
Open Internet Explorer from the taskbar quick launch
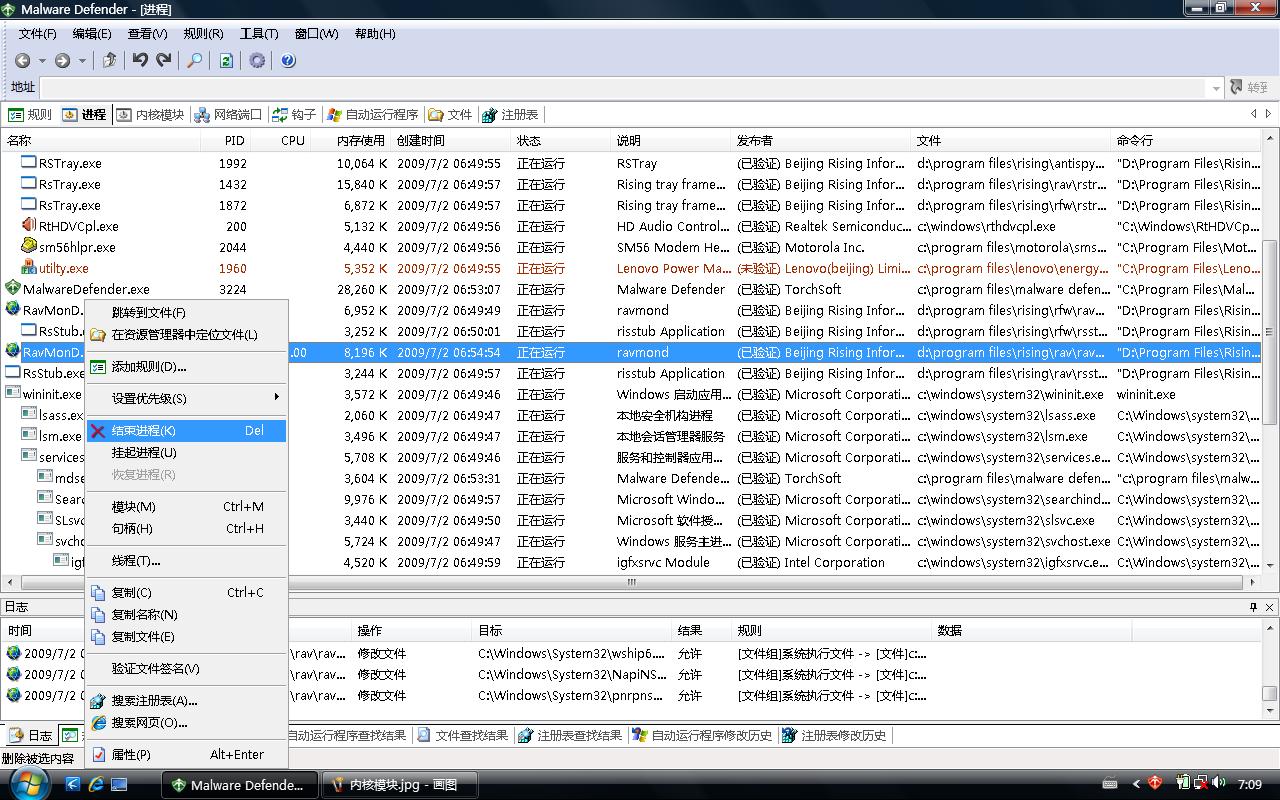coord(97,785)
